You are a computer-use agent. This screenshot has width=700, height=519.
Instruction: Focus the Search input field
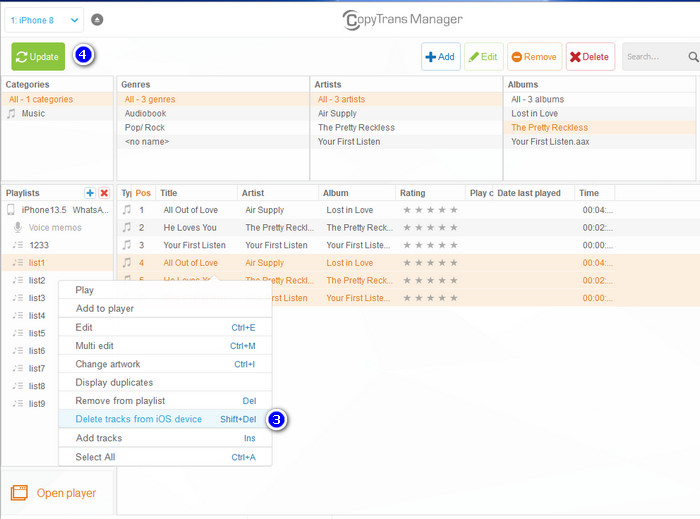coord(654,57)
